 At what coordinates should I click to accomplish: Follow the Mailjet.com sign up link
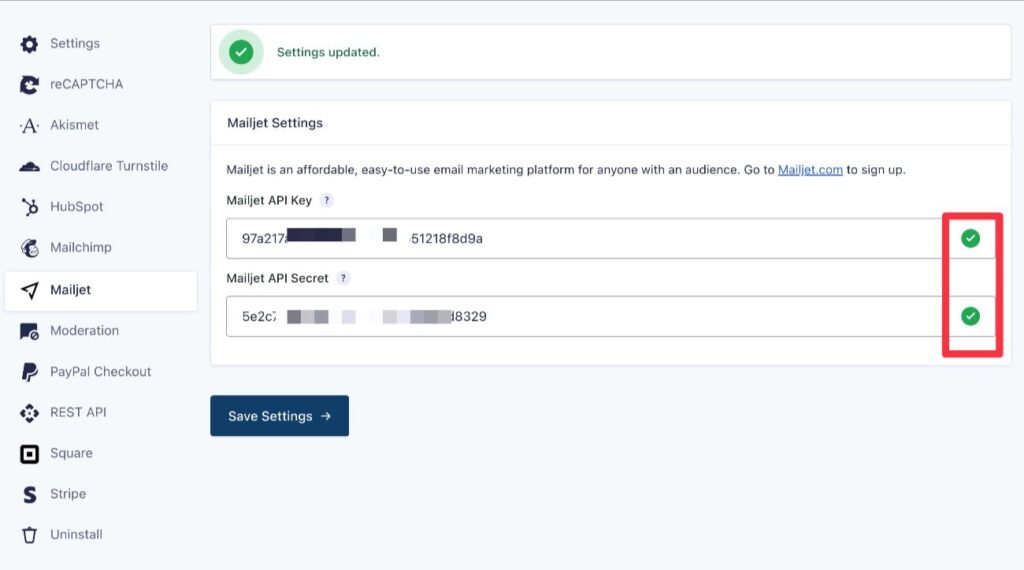point(810,170)
